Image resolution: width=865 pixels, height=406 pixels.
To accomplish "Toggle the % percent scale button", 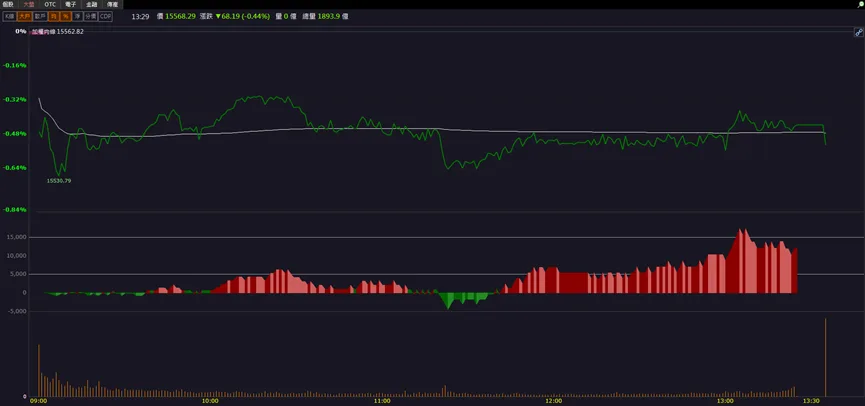I will (x=66, y=17).
